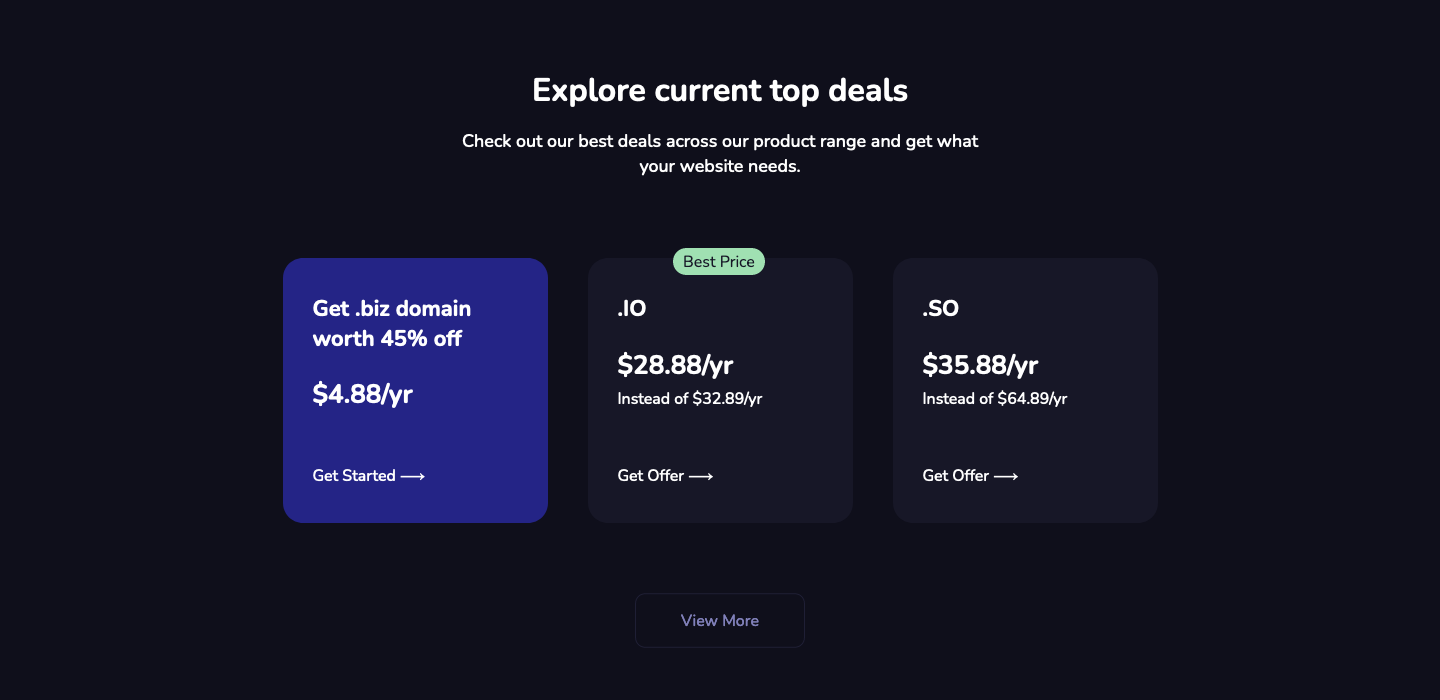
Task: Click the Get Started link
Action: (x=353, y=475)
